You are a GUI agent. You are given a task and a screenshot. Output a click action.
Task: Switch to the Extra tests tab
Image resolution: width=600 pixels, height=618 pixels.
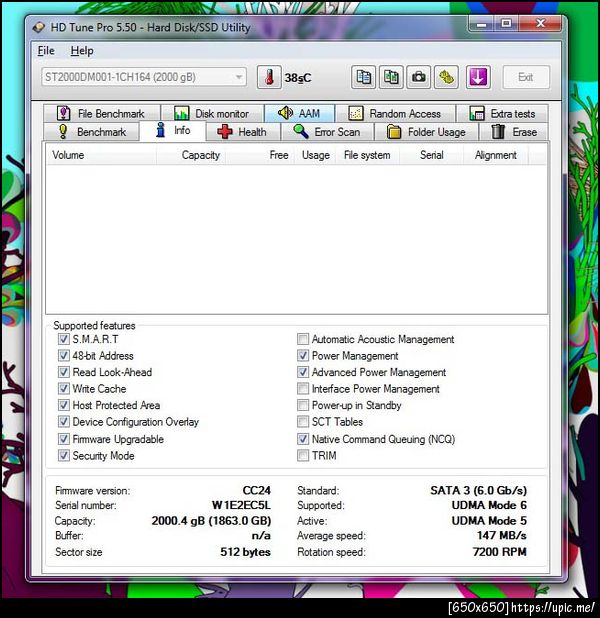pyautogui.click(x=502, y=114)
